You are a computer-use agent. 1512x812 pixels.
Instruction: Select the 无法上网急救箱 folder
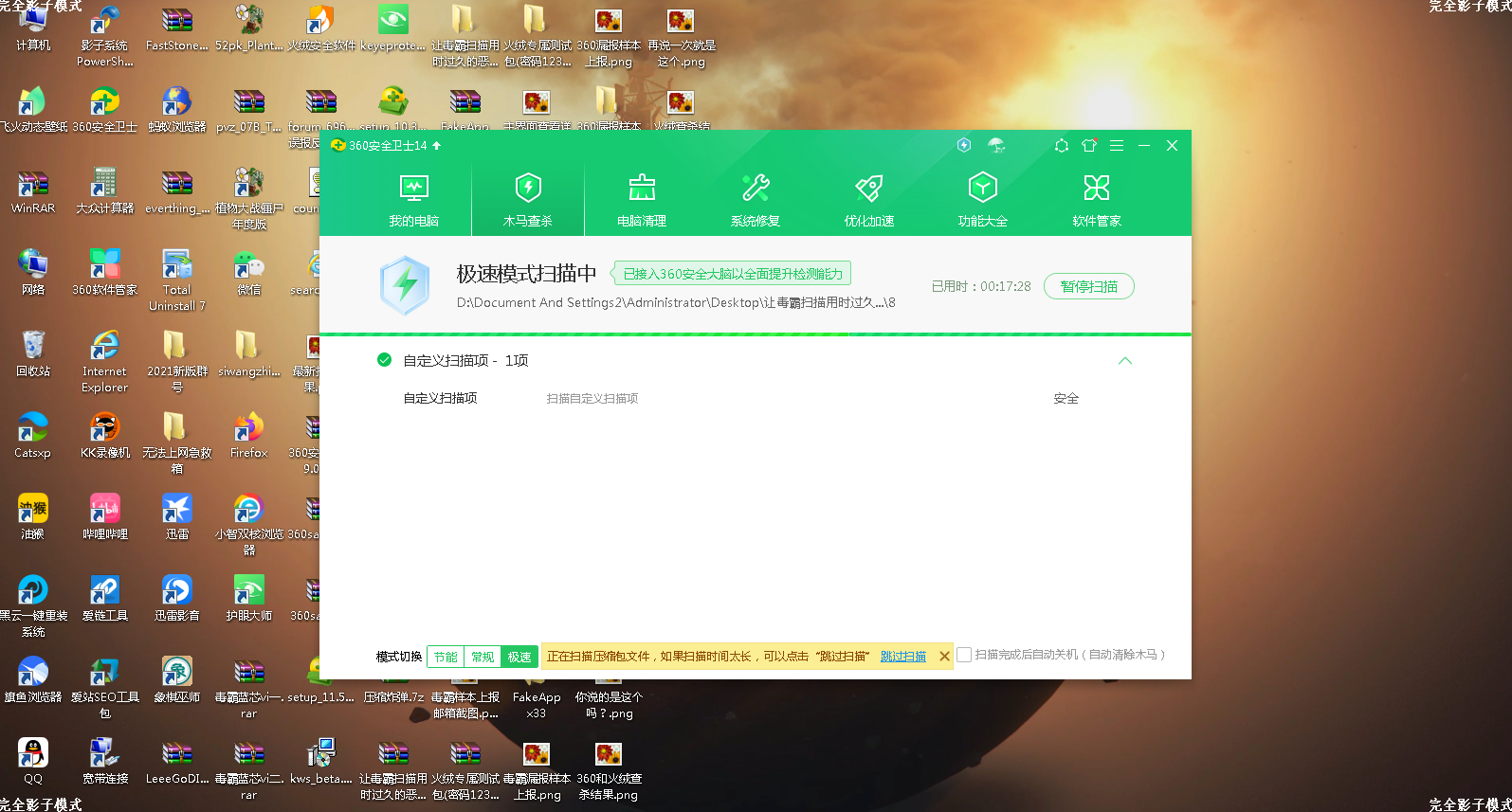[x=177, y=443]
